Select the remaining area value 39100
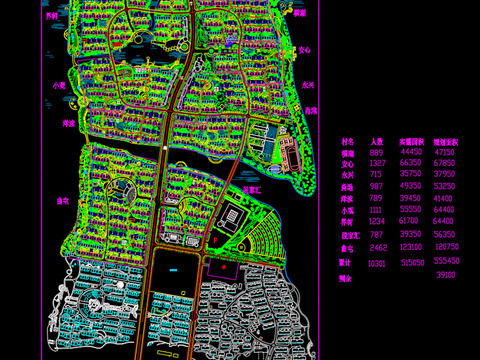This screenshot has width=480, height=360. [x=446, y=275]
